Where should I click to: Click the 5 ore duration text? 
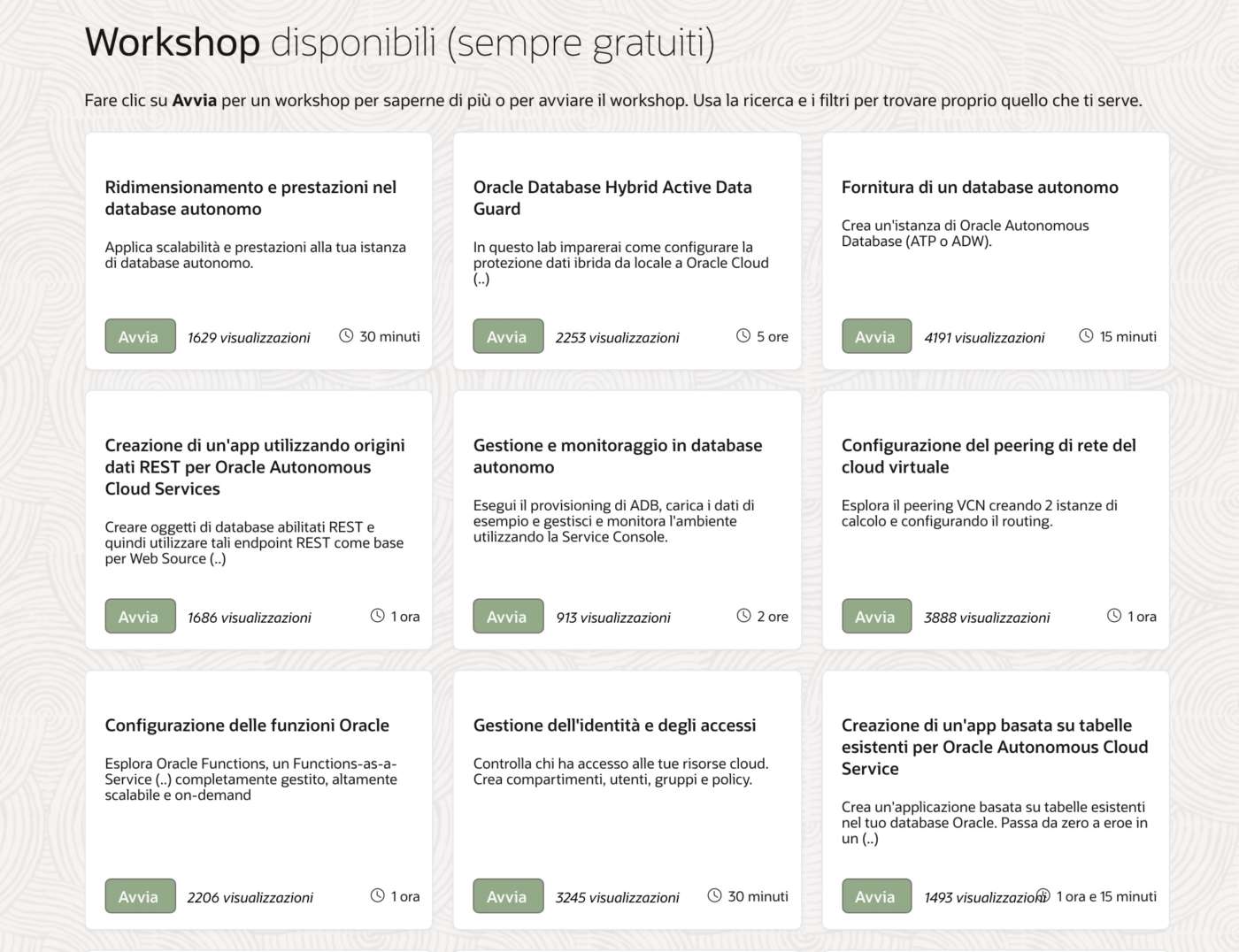click(x=773, y=336)
